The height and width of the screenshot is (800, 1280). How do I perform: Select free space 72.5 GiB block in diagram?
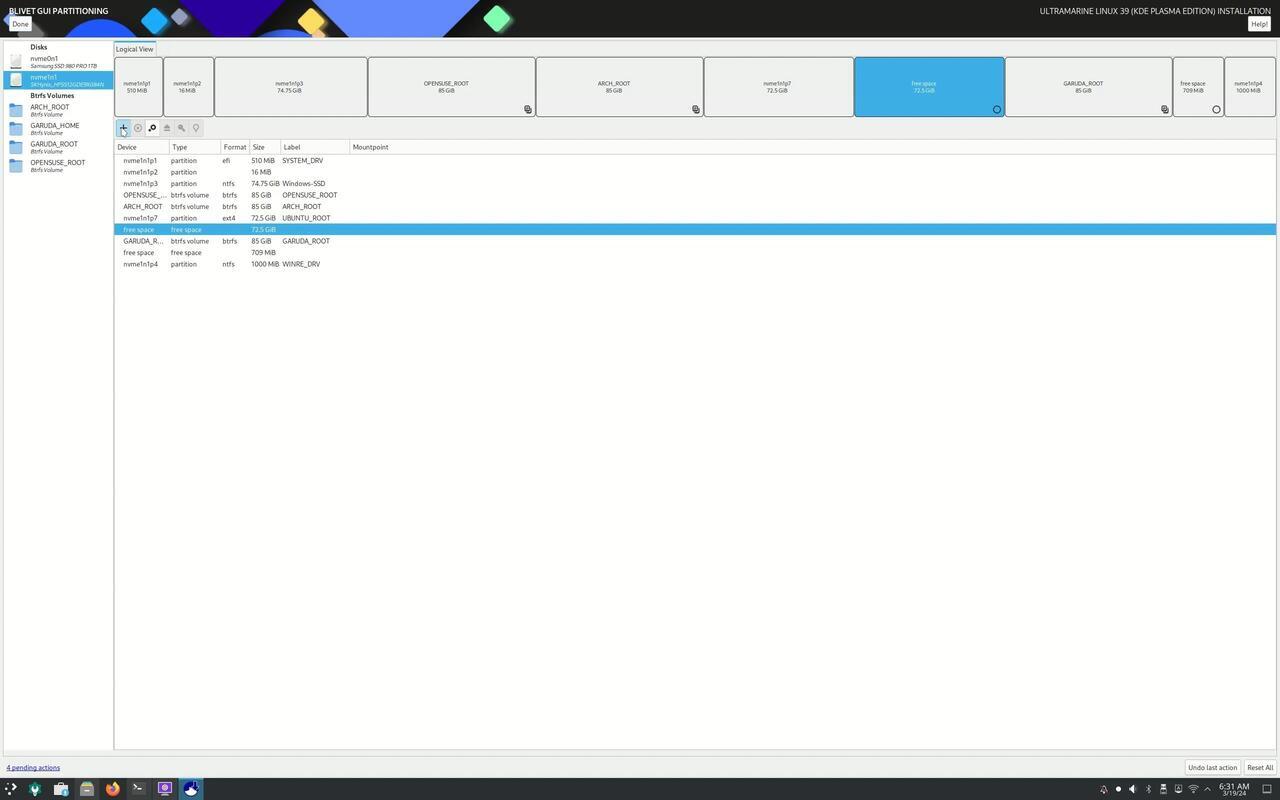pos(929,87)
